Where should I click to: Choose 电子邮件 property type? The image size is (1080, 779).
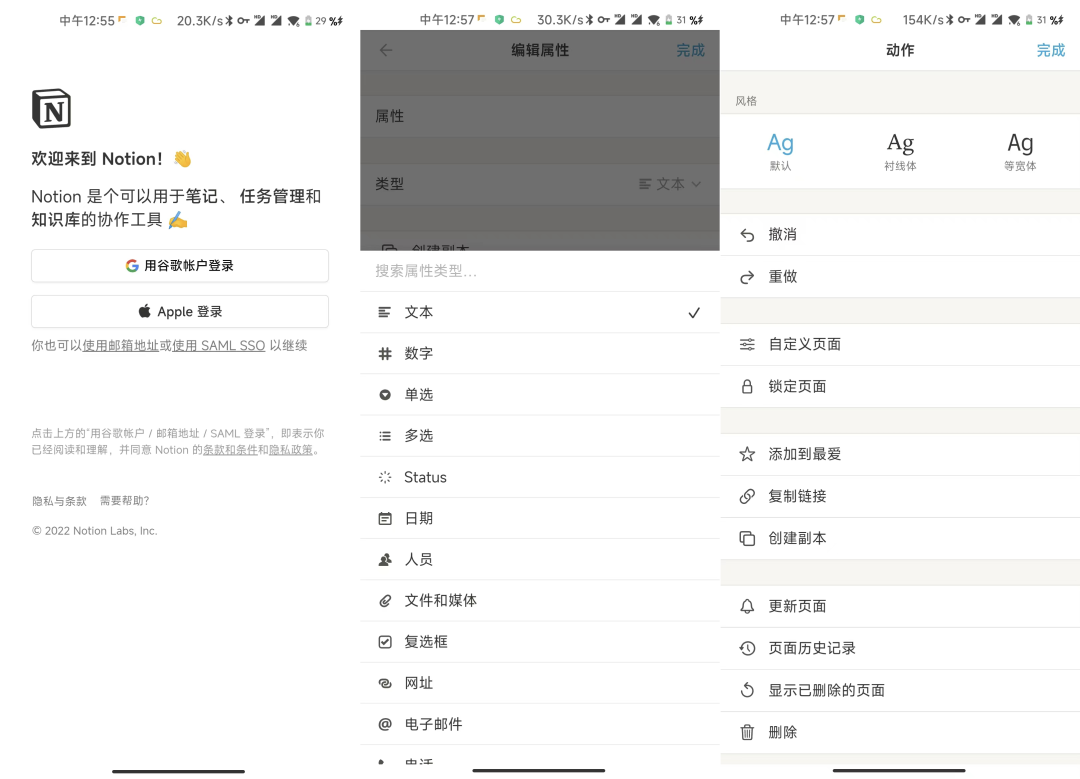(540, 724)
